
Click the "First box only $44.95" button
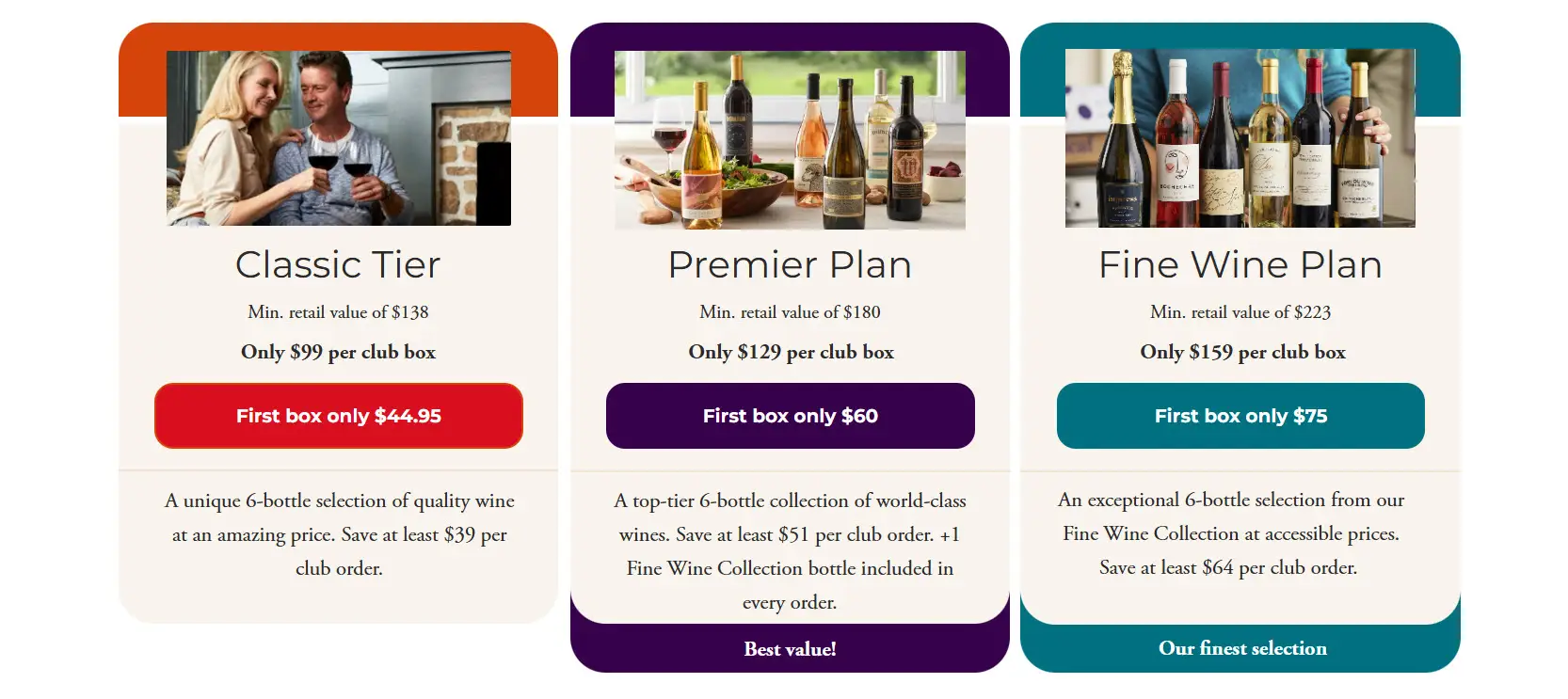click(x=339, y=416)
